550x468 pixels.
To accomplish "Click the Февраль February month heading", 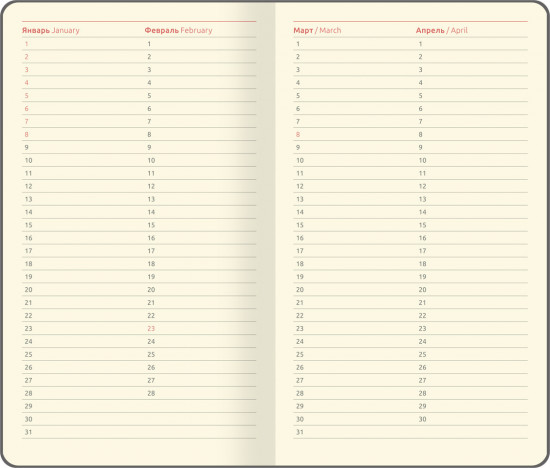I will [x=178, y=30].
